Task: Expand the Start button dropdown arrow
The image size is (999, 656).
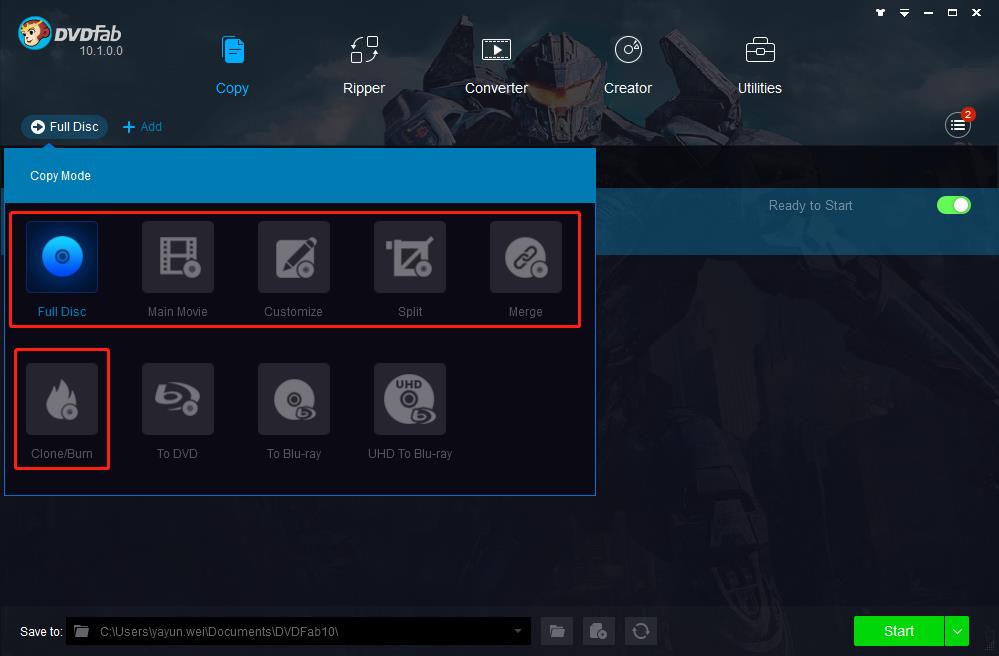Action: coord(957,631)
